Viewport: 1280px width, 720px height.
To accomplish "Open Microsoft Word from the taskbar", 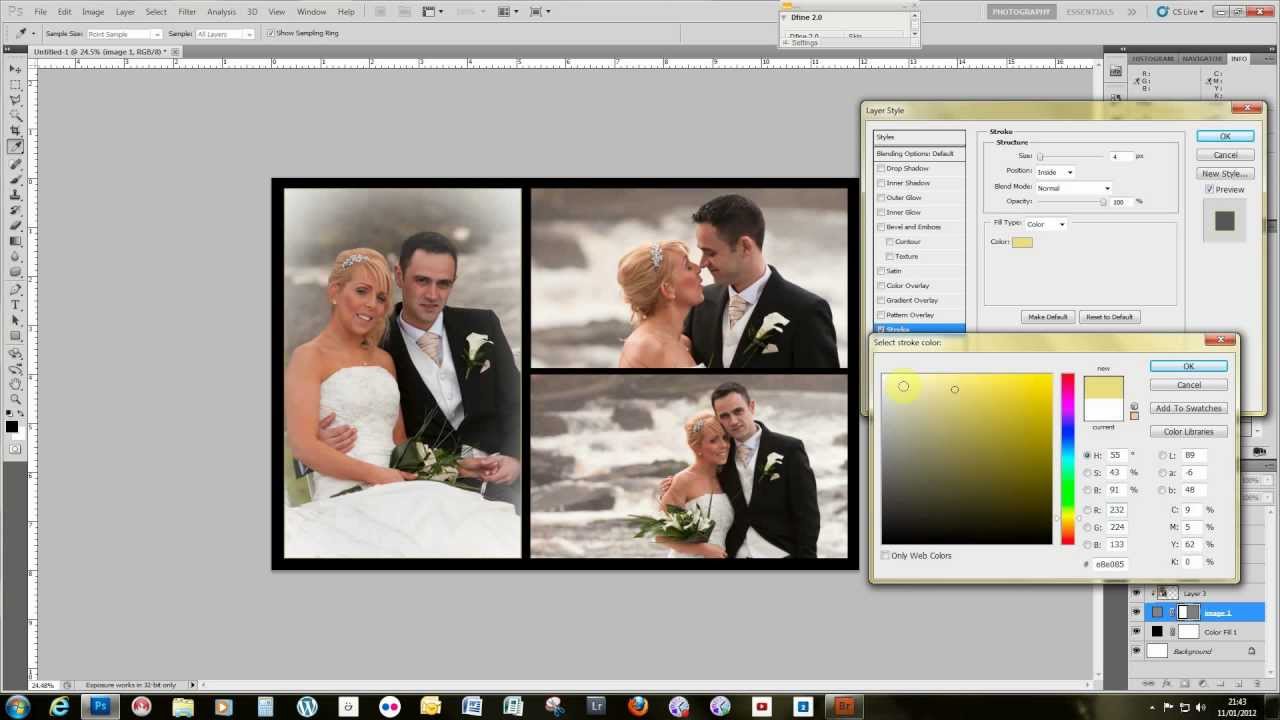I will click(x=472, y=706).
